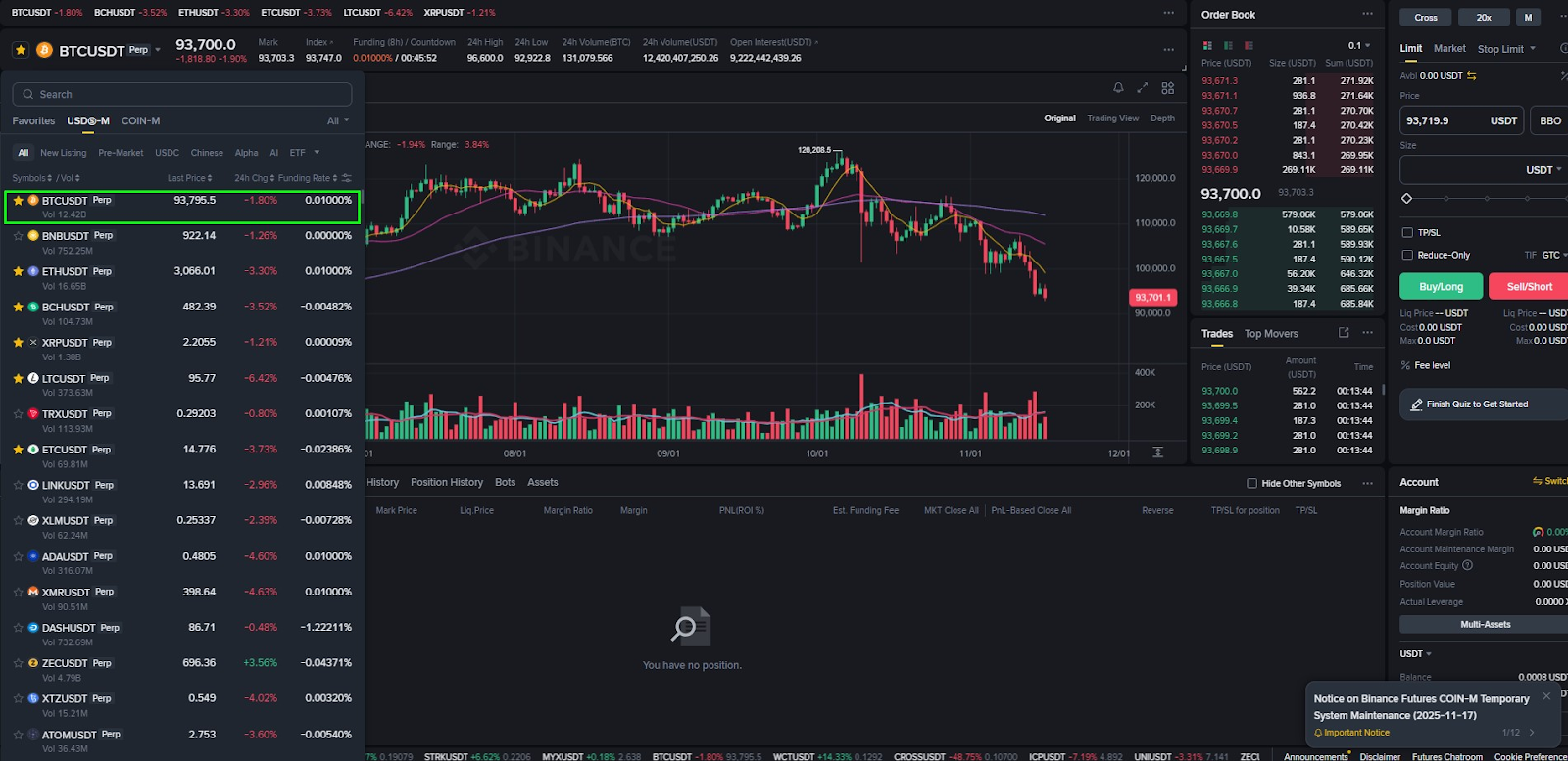Click BBO price button
The image size is (1568, 761).
1550,121
